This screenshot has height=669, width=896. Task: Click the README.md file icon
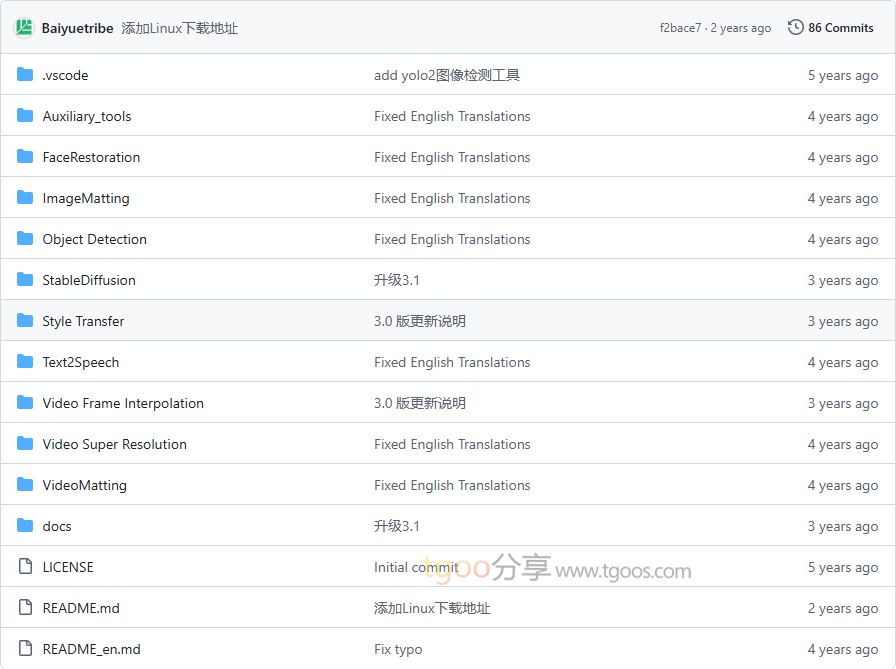25,608
